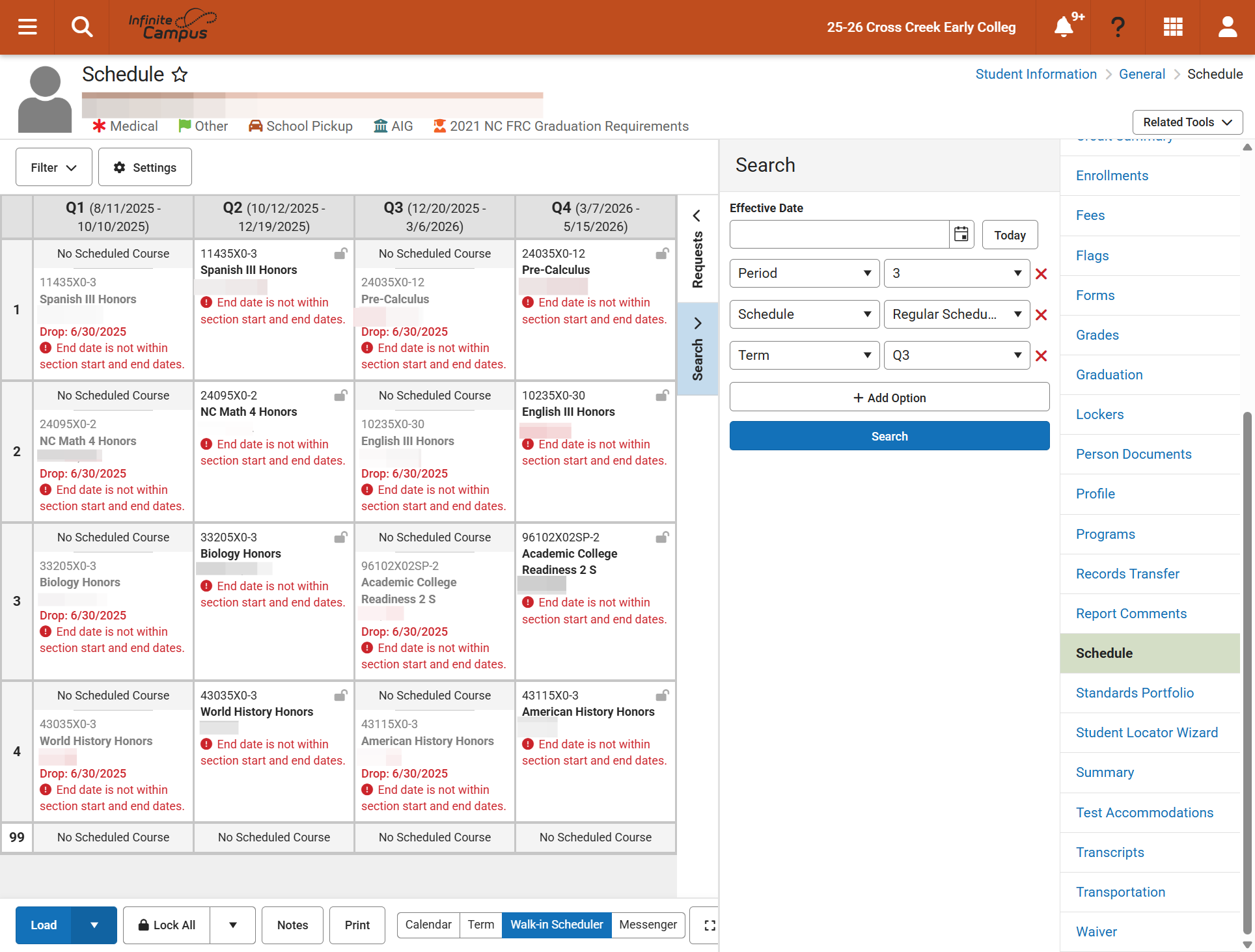This screenshot has height=952, width=1255.
Task: Open the Regular Schedule dropdown
Action: pos(957,314)
